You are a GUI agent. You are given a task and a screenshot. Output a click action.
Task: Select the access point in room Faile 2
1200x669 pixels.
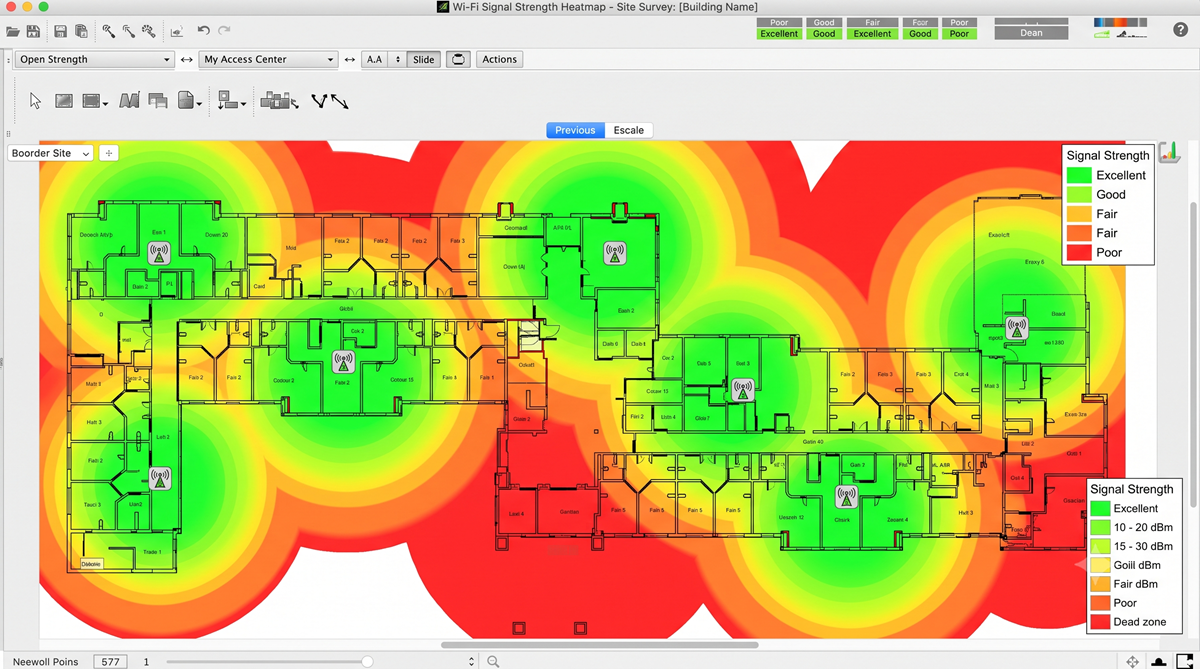point(343,362)
